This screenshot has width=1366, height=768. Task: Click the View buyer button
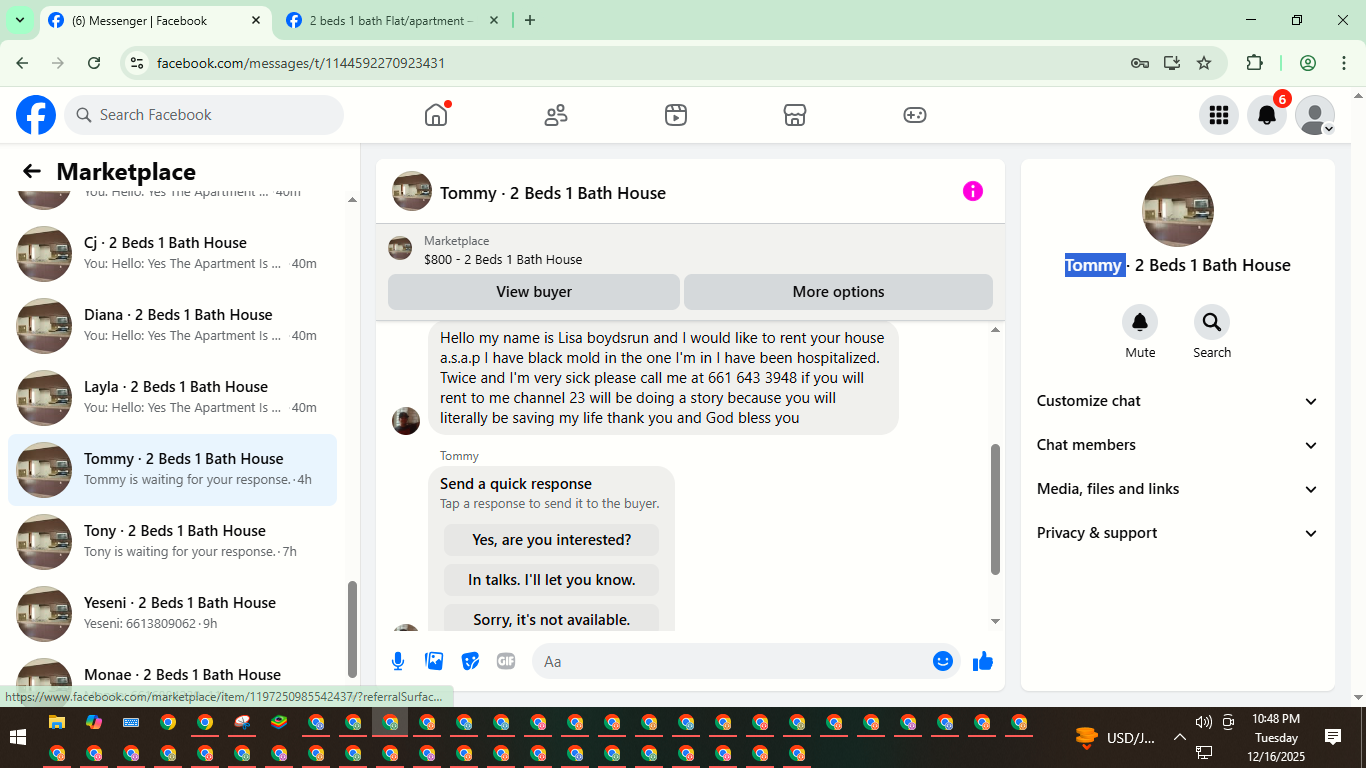click(x=534, y=292)
